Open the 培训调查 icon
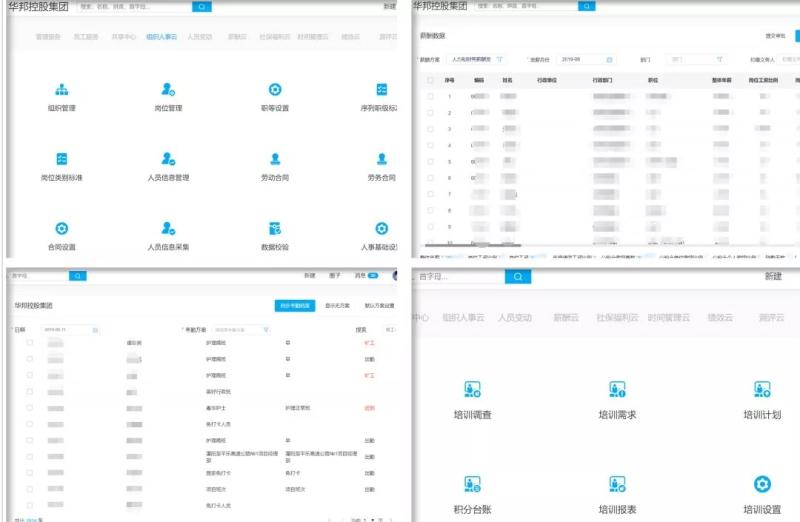800x522 pixels. (472, 389)
